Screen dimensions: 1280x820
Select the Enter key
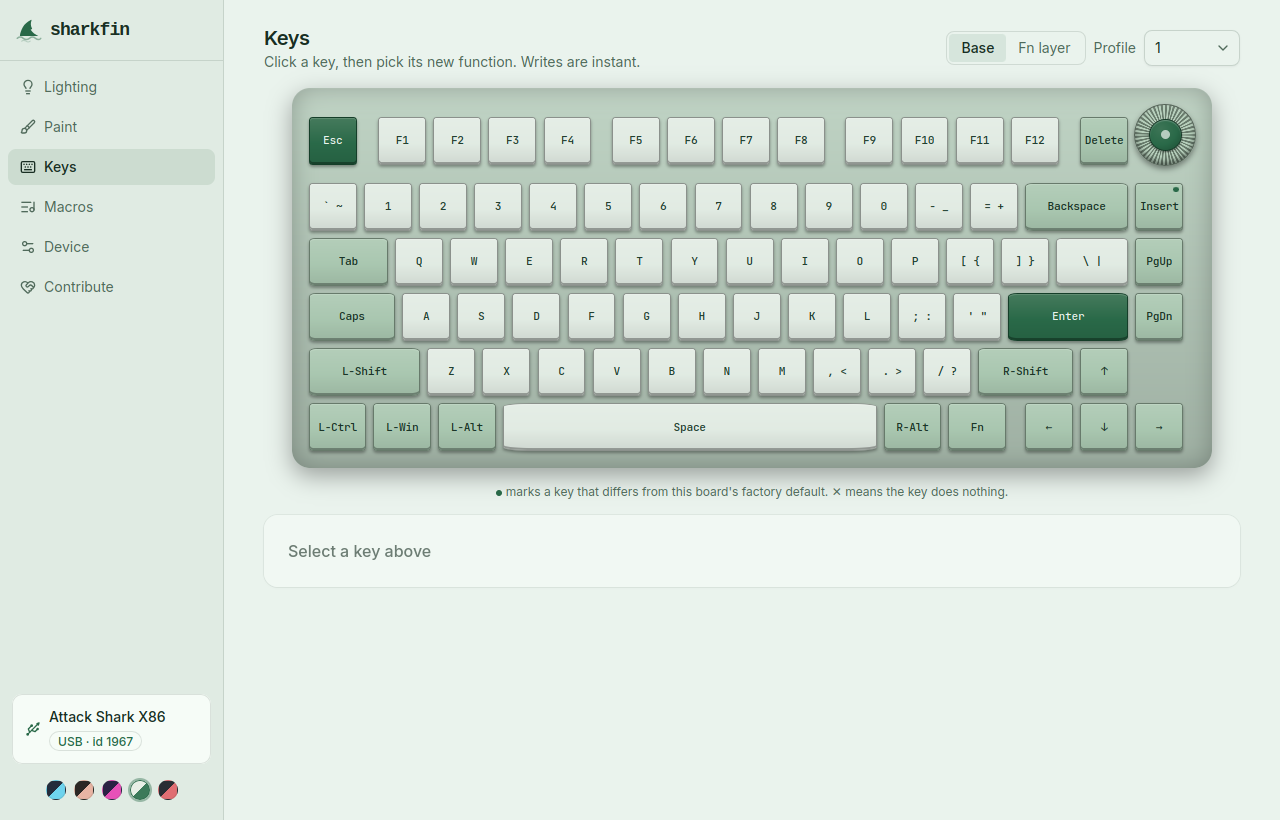click(1068, 316)
